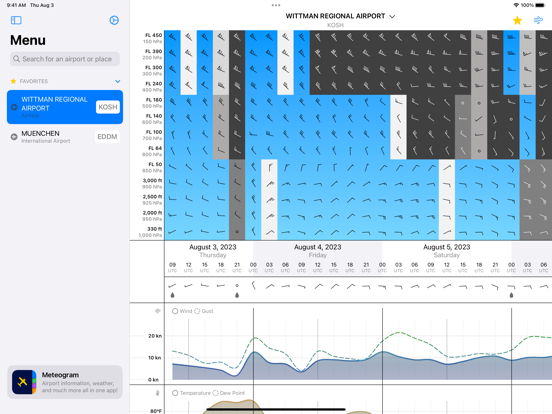Click the 3,000 ft altitude row label
This screenshot has height=414, width=552.
click(x=152, y=181)
